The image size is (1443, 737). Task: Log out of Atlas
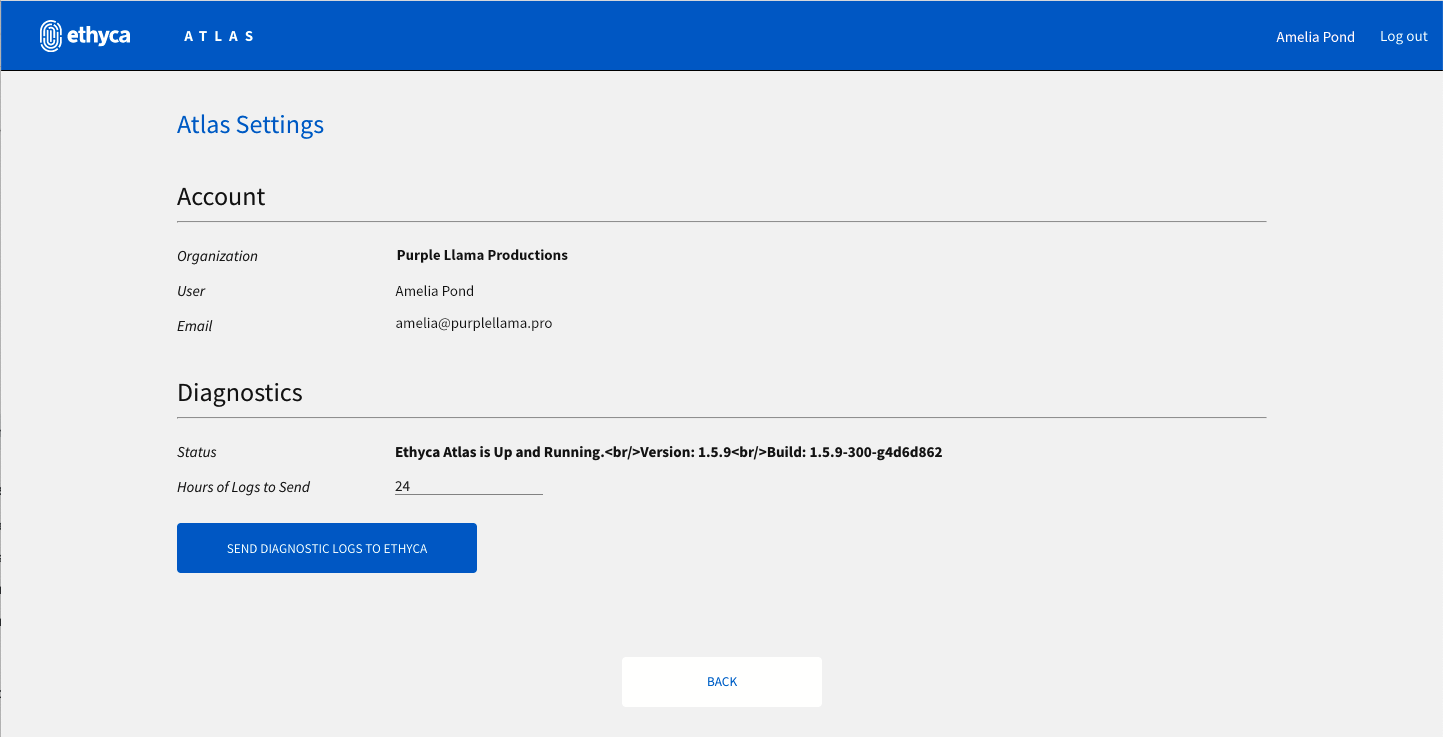1403,36
